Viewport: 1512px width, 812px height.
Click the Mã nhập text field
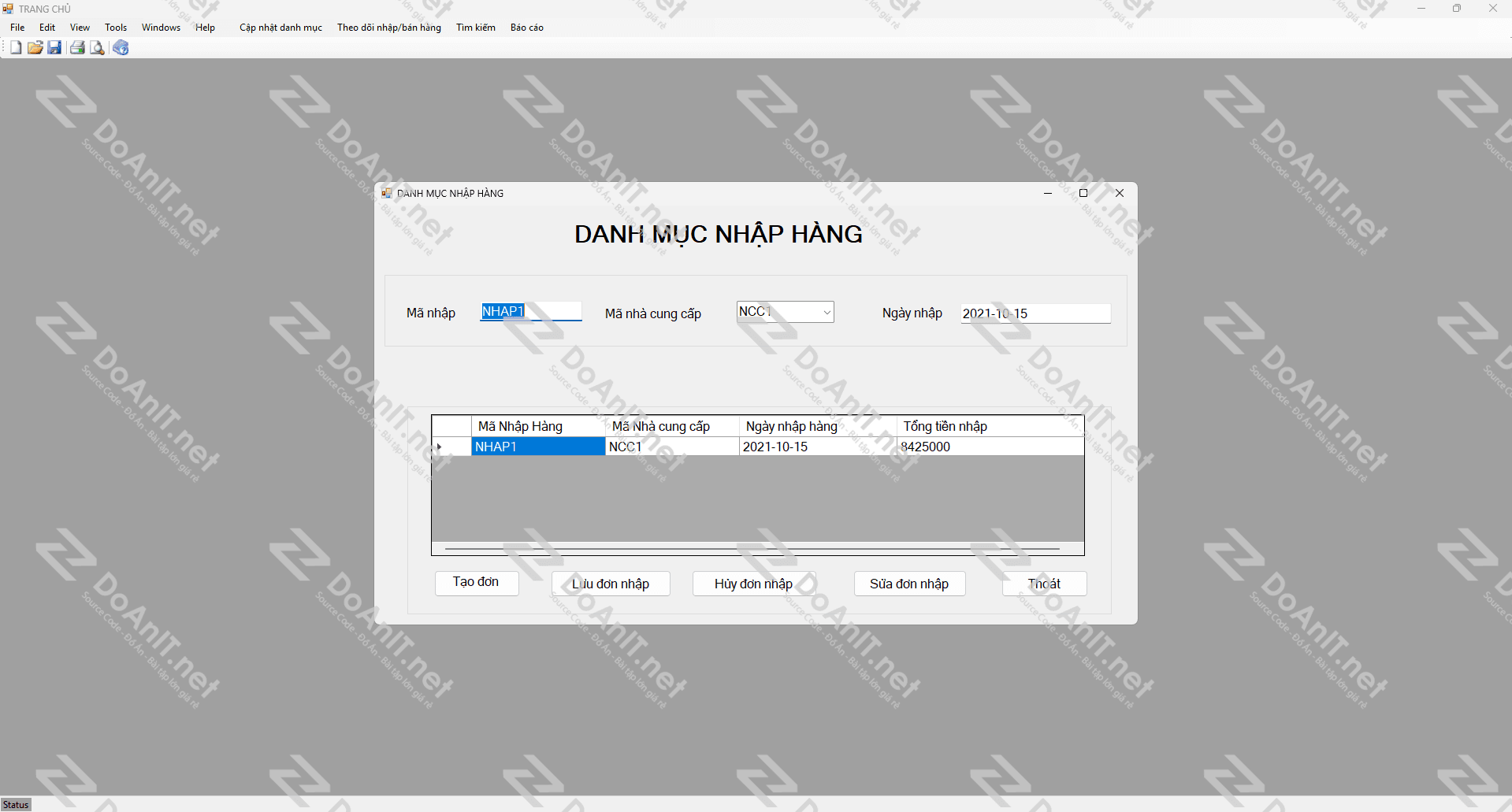[531, 312]
